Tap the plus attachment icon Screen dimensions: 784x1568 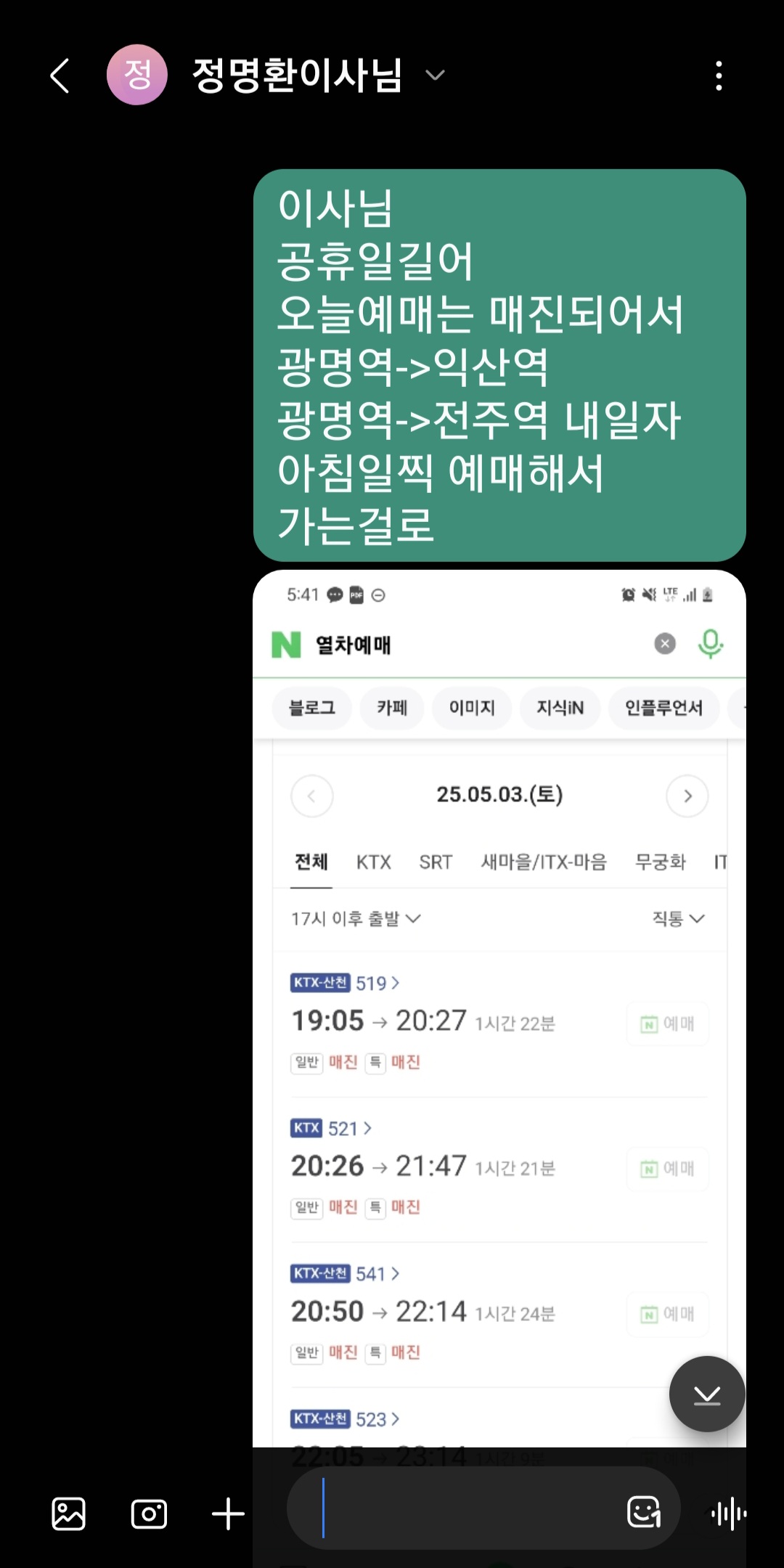click(228, 1514)
